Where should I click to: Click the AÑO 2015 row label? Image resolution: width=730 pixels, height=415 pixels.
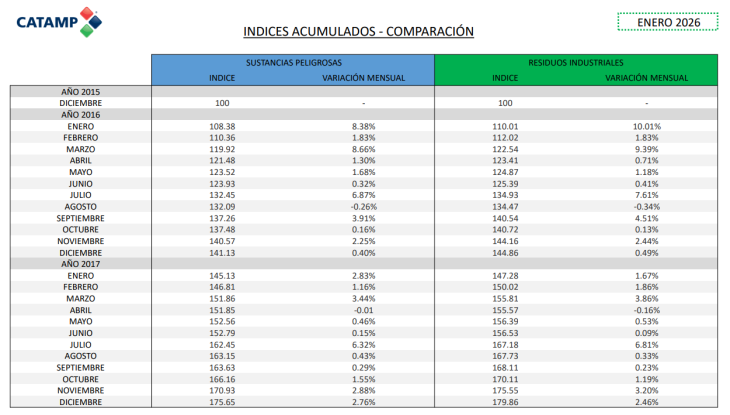click(80, 91)
